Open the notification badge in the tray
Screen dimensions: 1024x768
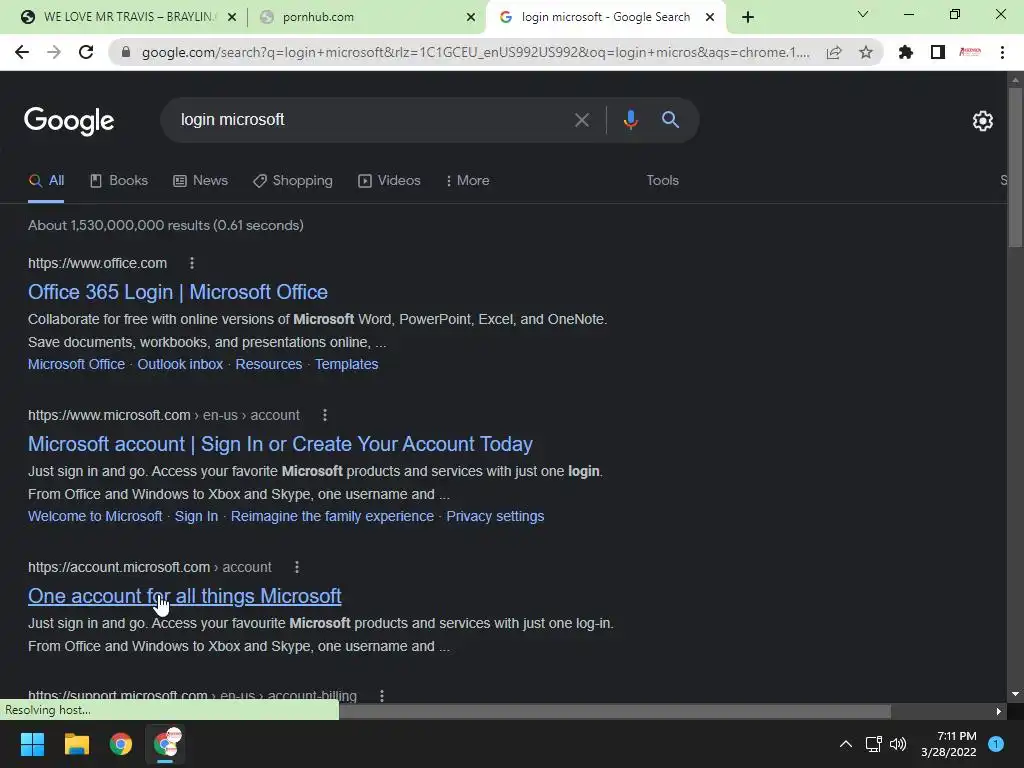click(x=996, y=744)
